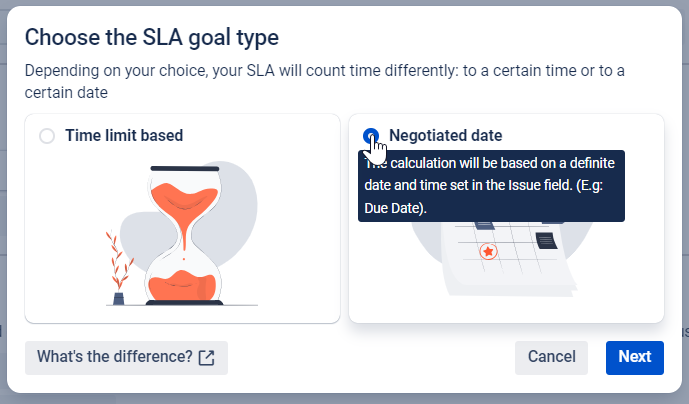Click the top cap of the hourglass
Image resolution: width=689 pixels, height=404 pixels.
tap(185, 168)
